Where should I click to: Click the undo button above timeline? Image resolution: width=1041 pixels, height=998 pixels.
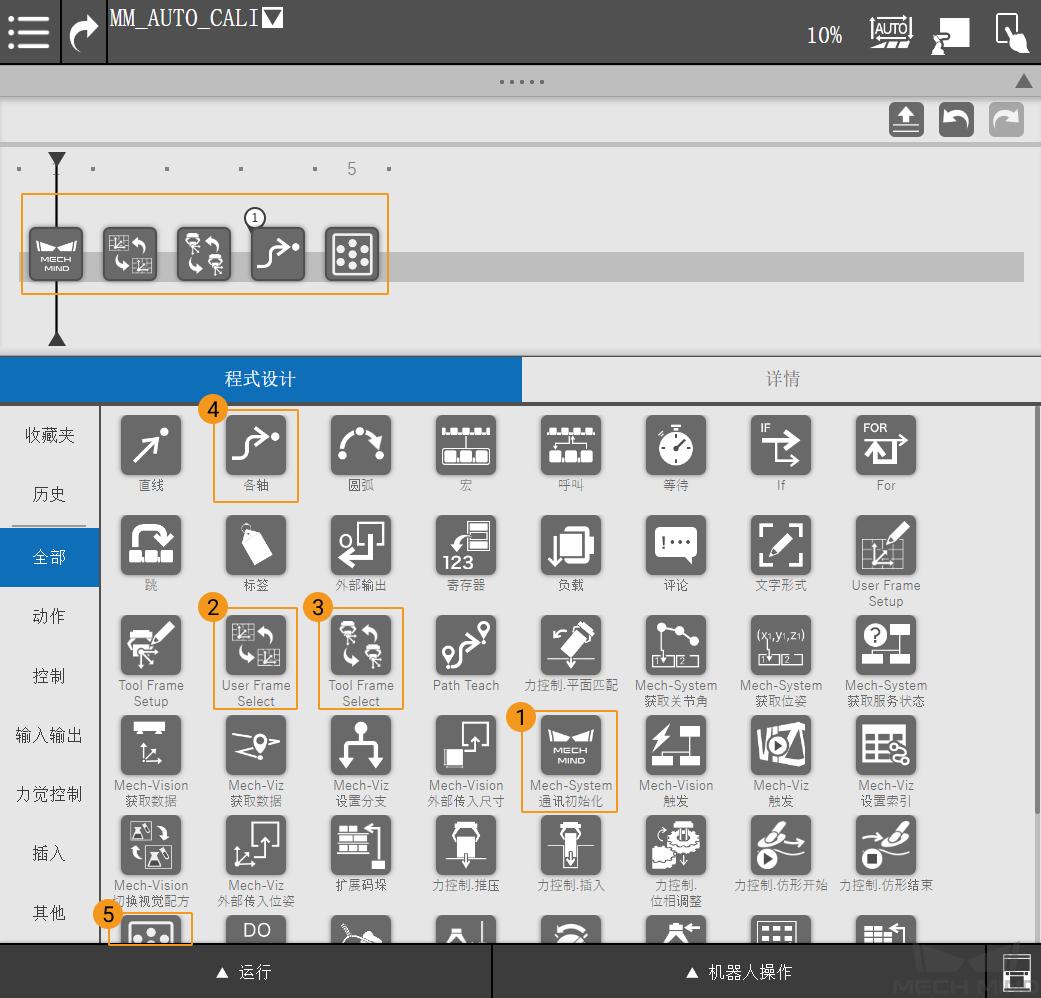[956, 120]
